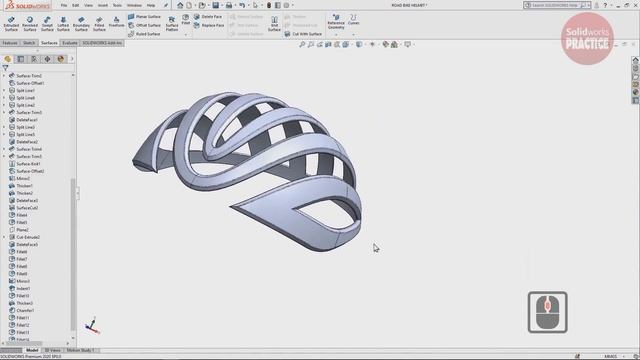The width and height of the screenshot is (640, 360).
Task: Select the Lofted Surface tool
Action: 63,24
